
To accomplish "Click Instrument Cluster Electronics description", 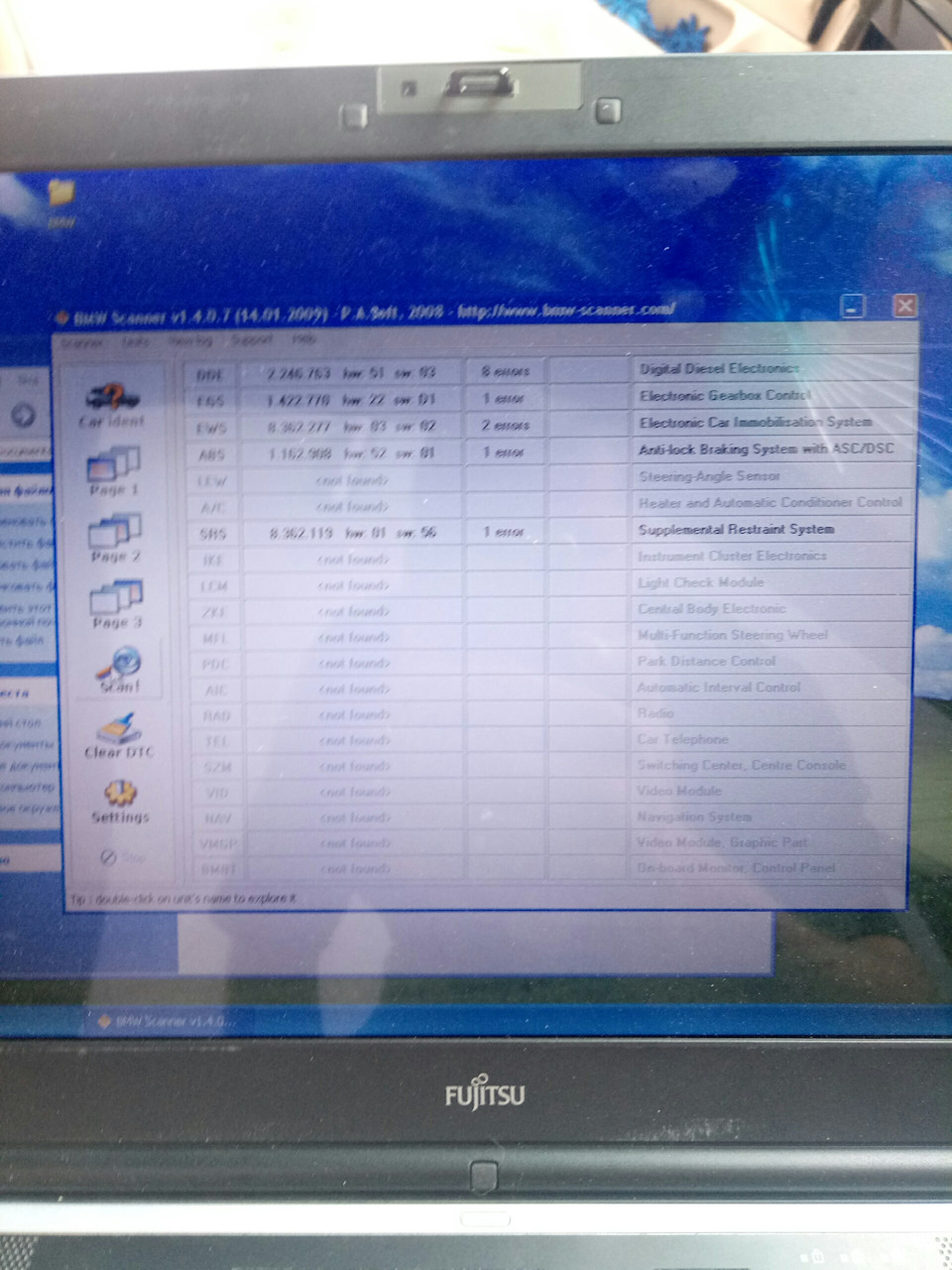I will point(732,556).
